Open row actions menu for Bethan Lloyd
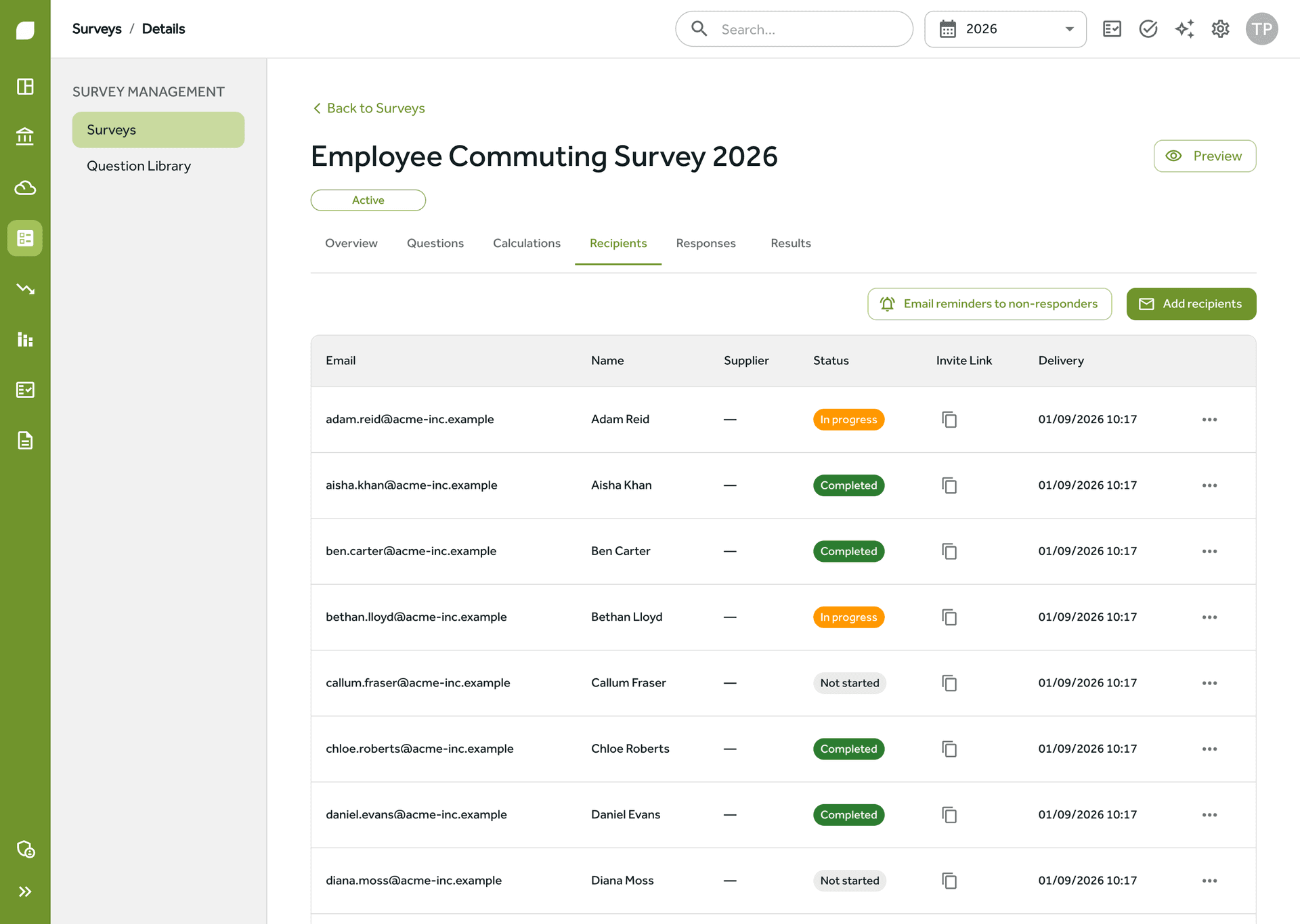This screenshot has height=924, width=1300. [x=1209, y=617]
